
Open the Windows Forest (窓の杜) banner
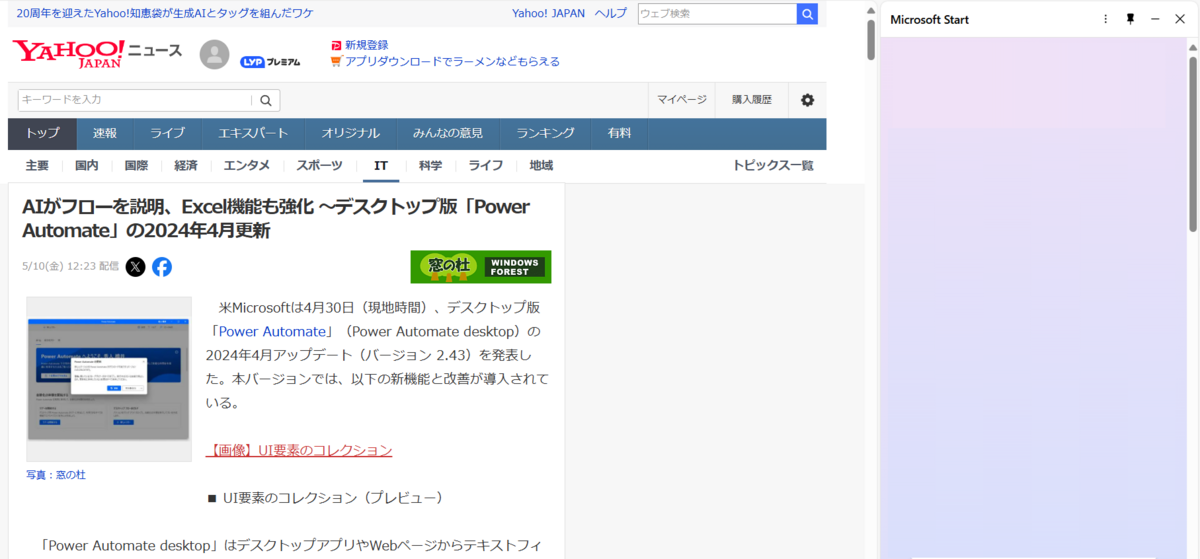coord(481,267)
